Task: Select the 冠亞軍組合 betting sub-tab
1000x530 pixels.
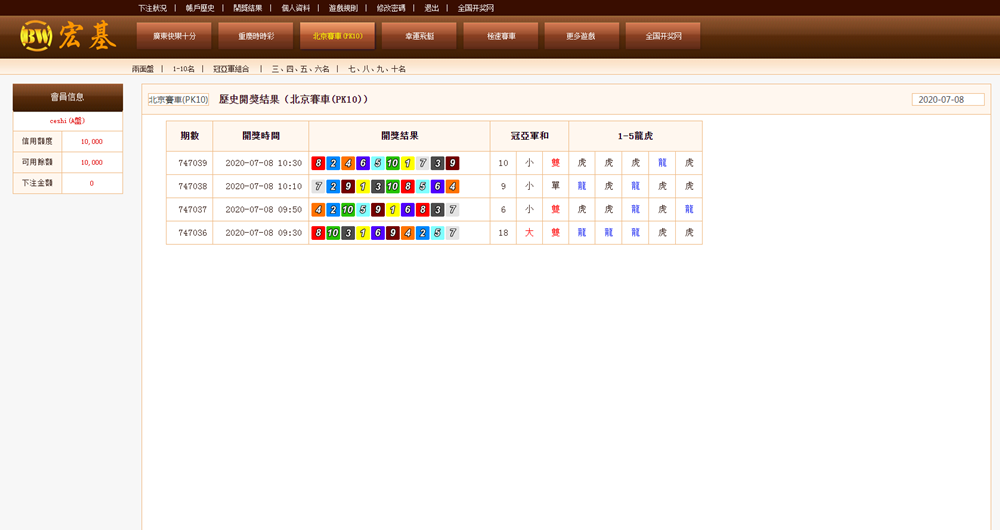Action: tap(231, 69)
